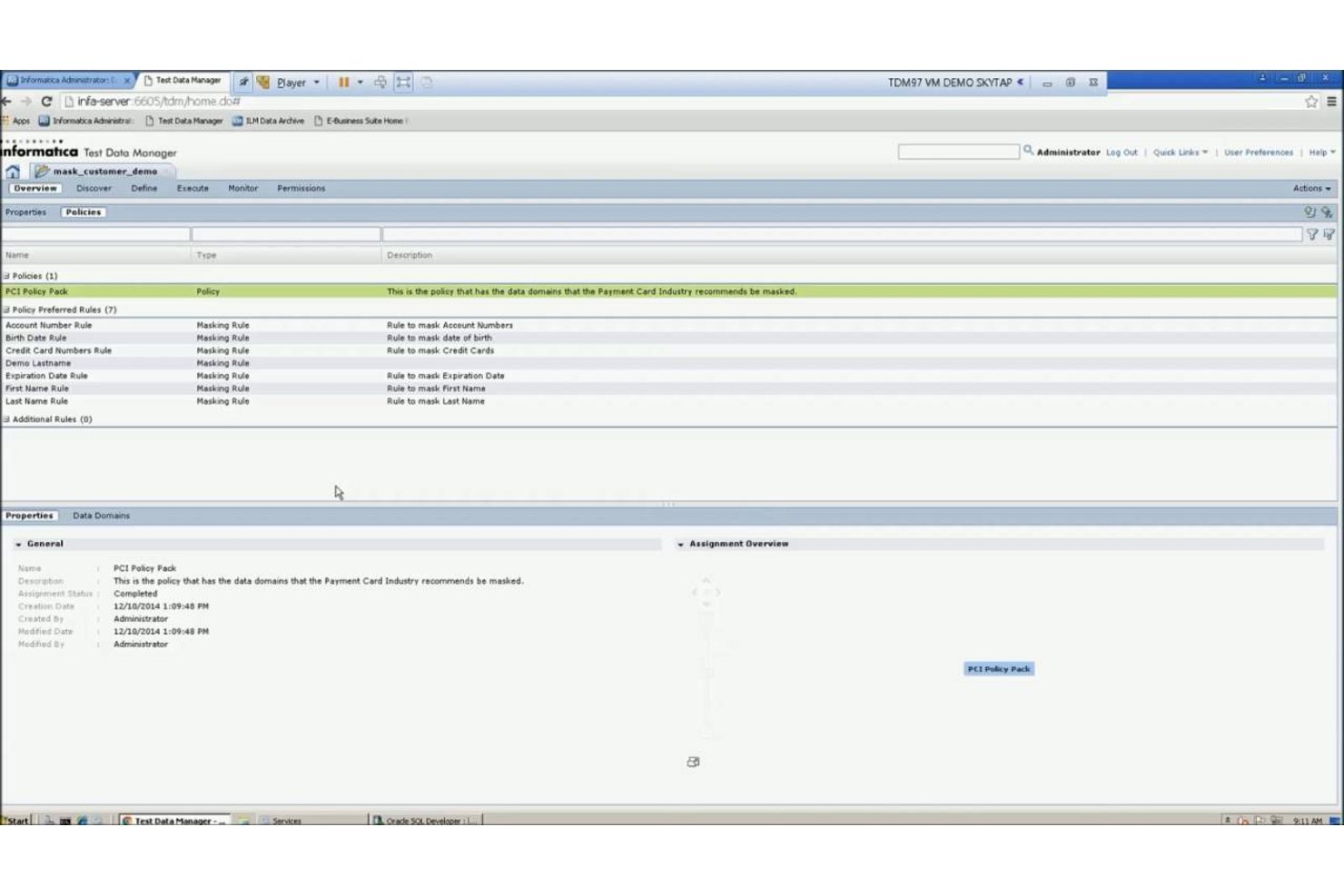
Task: Select the Demo Lastname row
Action: 669,363
